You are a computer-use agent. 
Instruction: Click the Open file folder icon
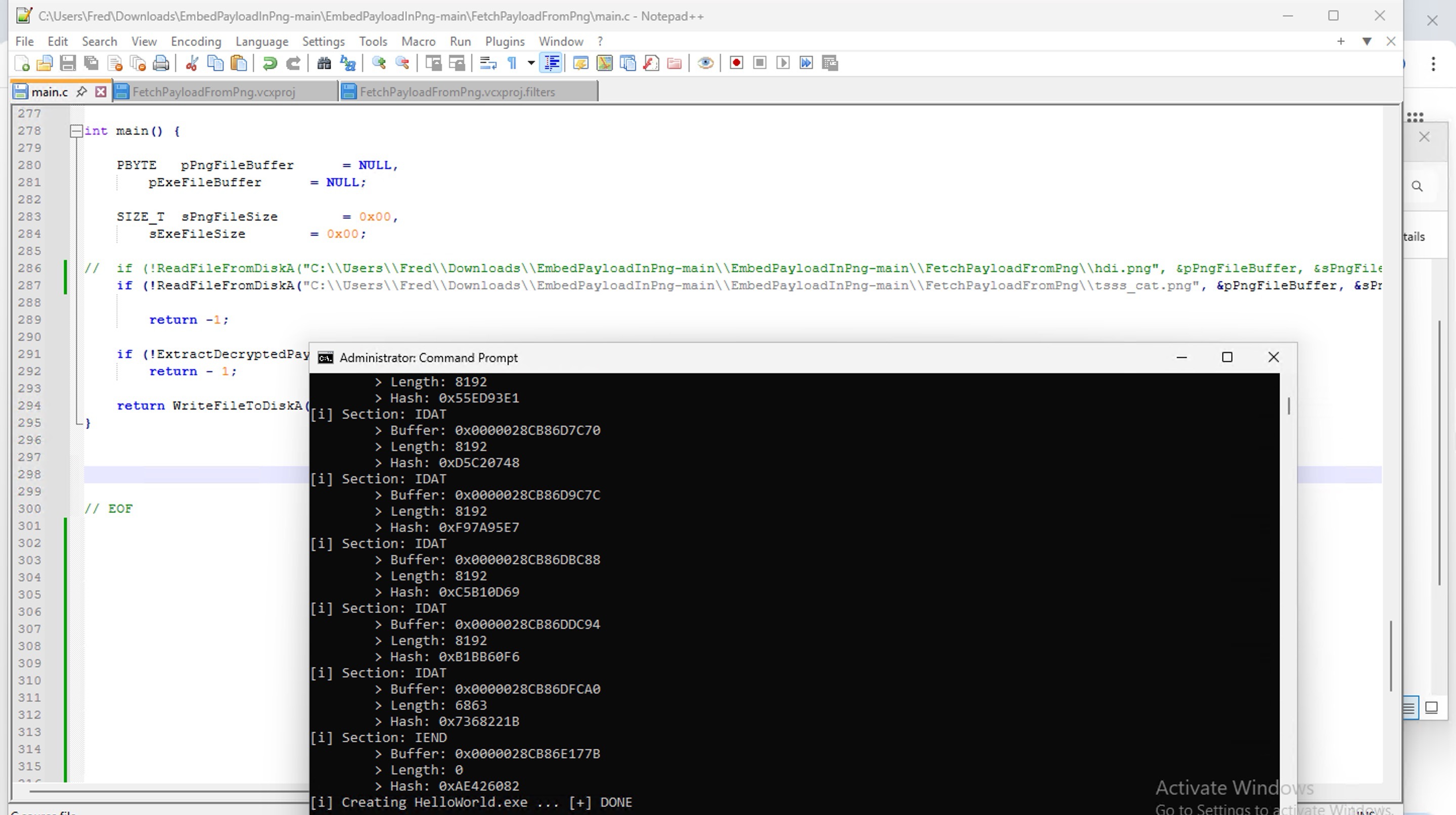coord(44,63)
